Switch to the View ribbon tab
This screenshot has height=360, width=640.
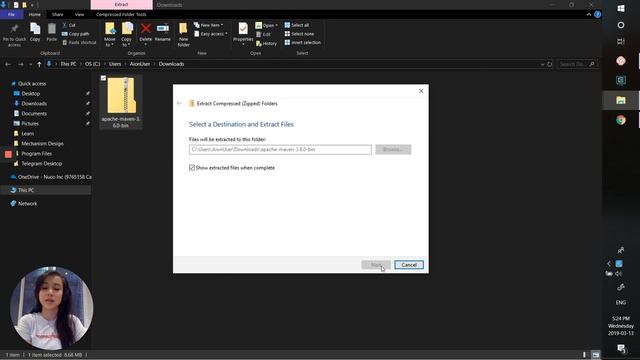pyautogui.click(x=79, y=14)
